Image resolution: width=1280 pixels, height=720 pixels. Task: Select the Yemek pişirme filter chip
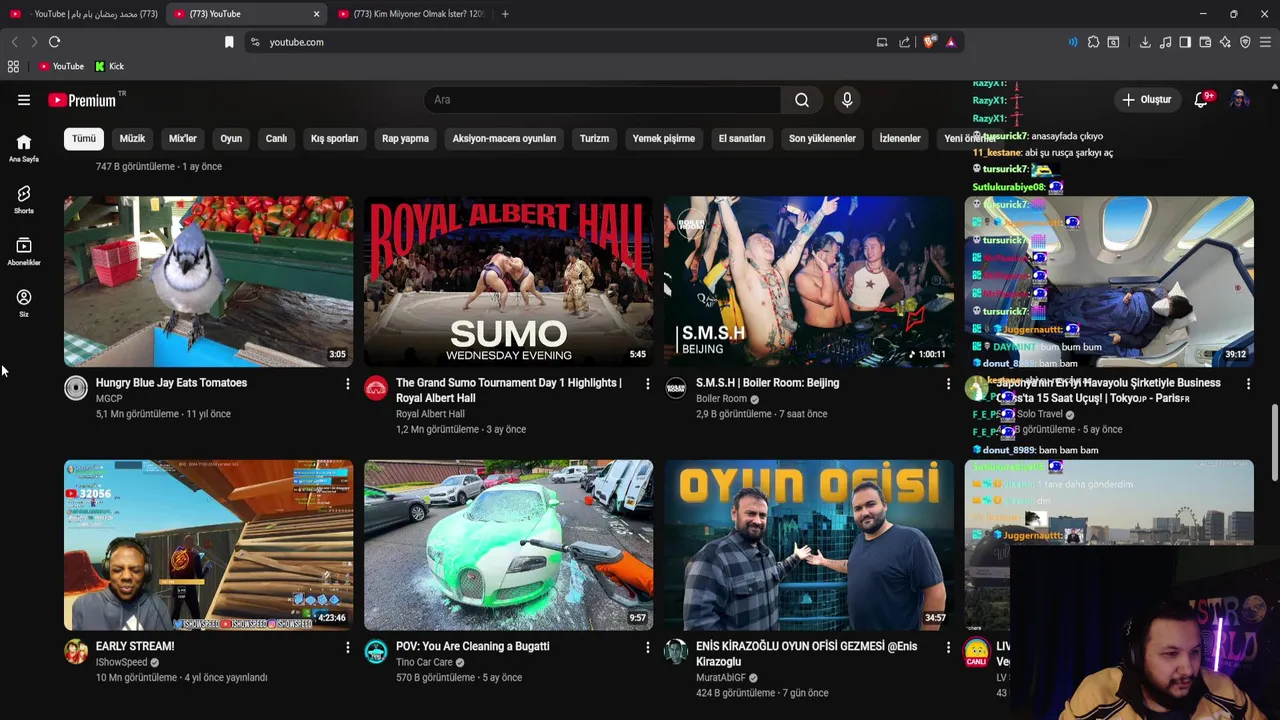(x=663, y=139)
